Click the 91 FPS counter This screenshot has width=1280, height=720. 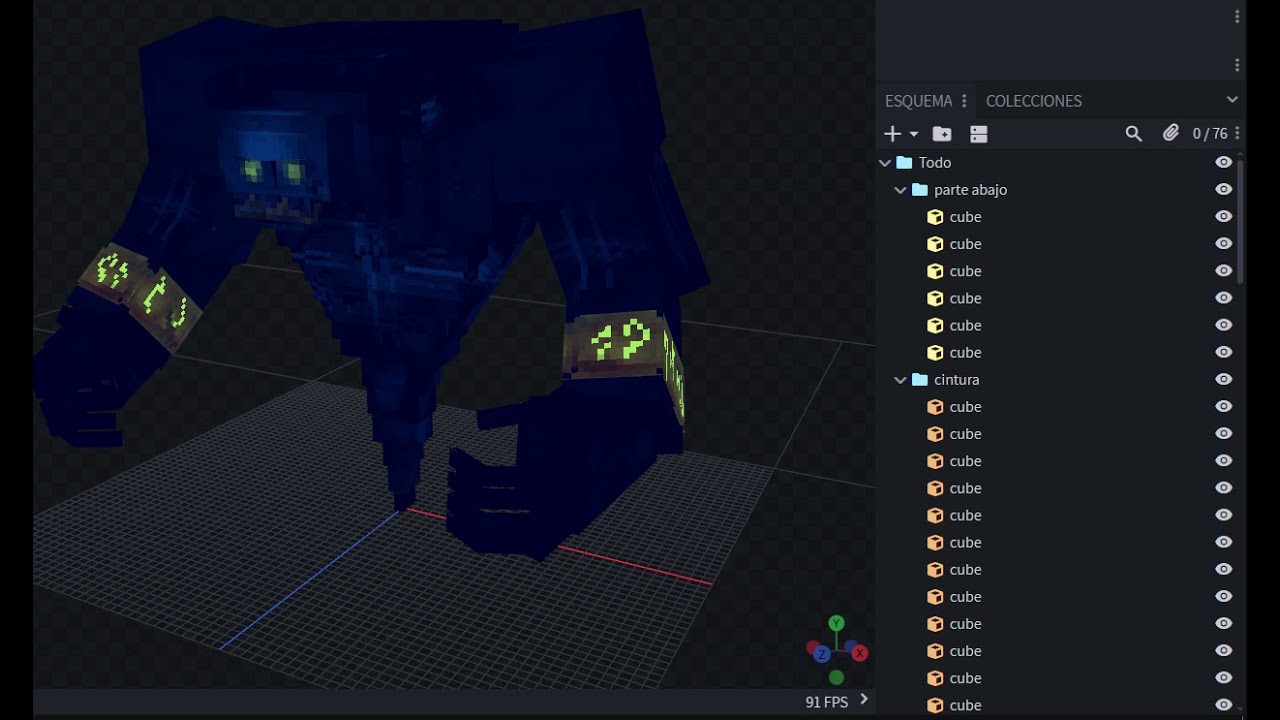click(x=826, y=702)
